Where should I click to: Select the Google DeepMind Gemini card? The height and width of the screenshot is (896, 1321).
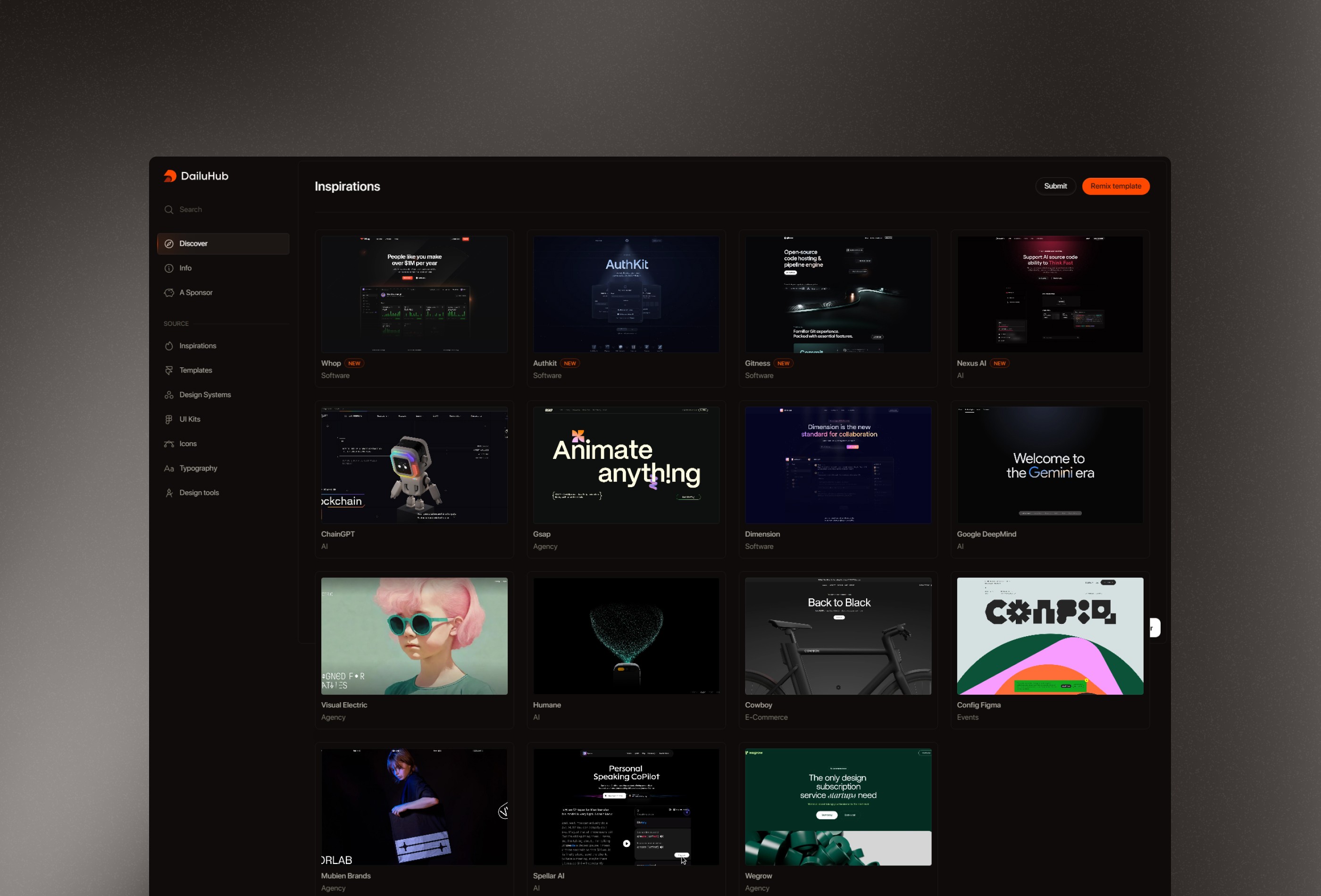[1049, 465]
